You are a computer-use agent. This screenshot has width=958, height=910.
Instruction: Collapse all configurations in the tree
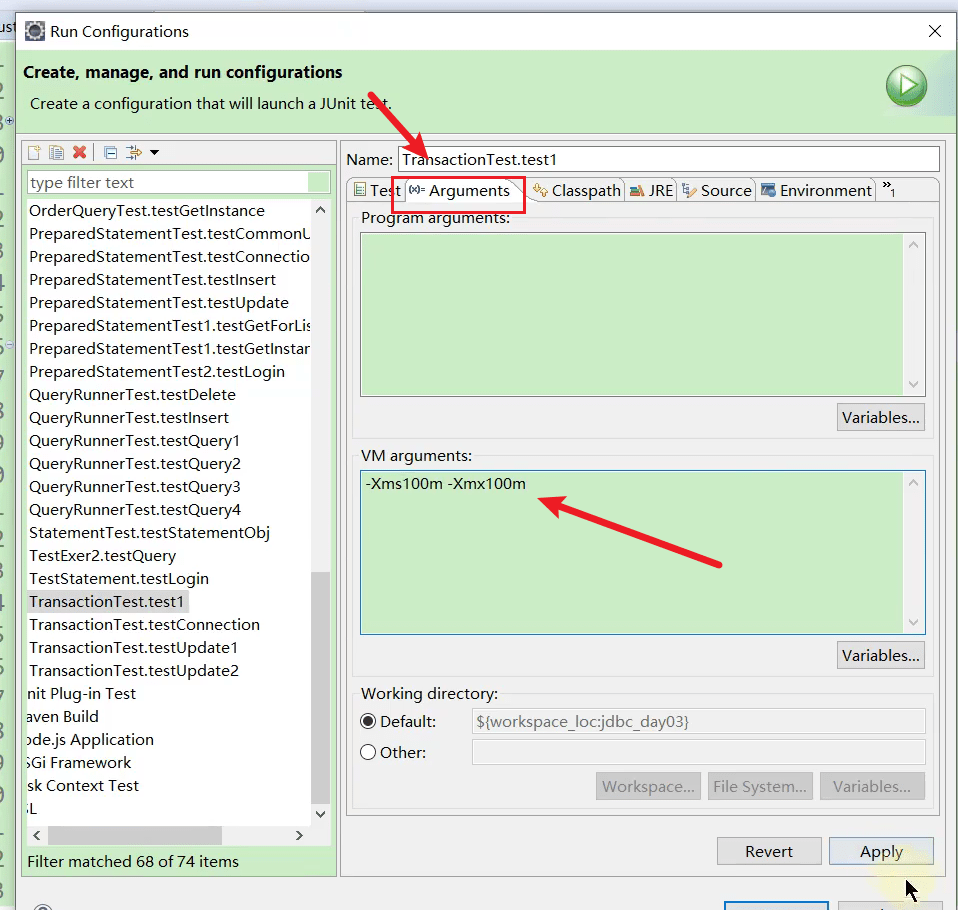(x=111, y=153)
